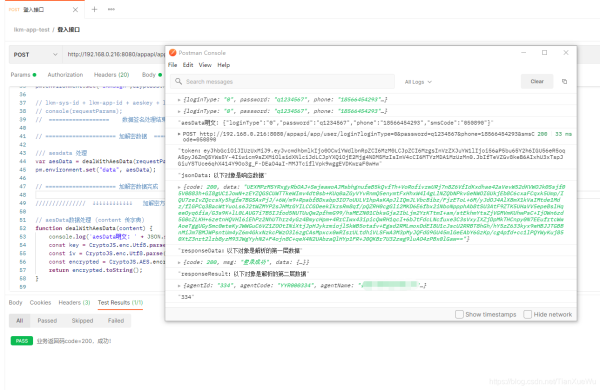
Task: Enable Hide network checkbox
Action: (527, 314)
